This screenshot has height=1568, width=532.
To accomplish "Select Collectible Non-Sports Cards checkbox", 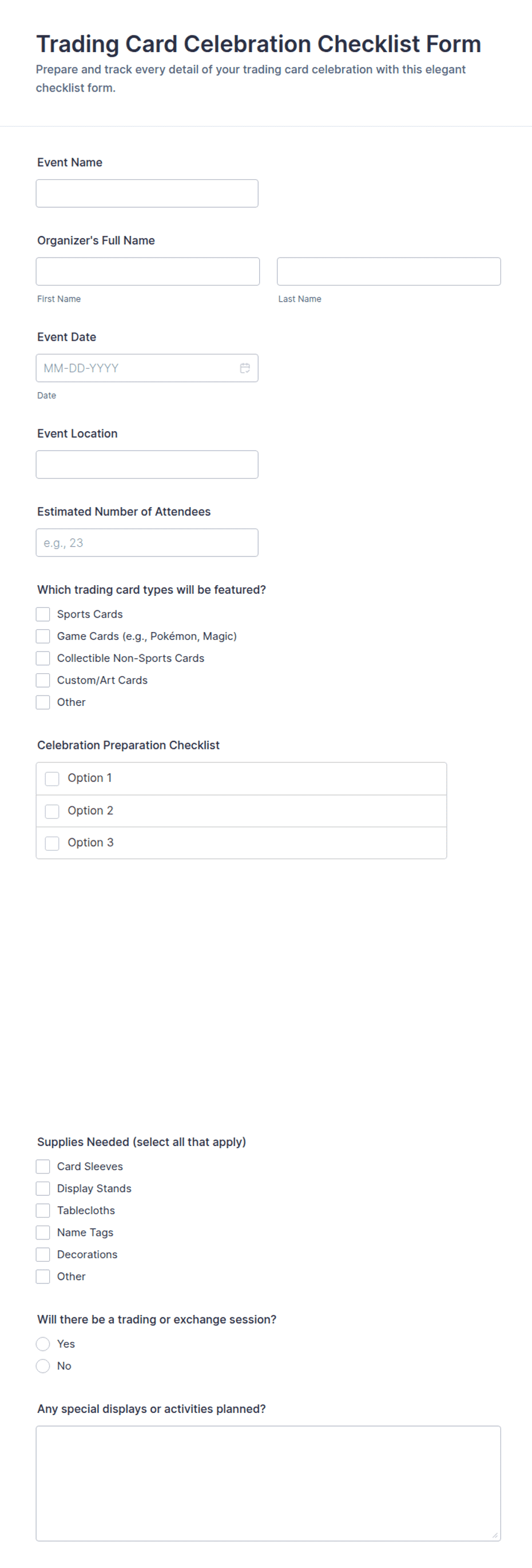I will (42, 658).
